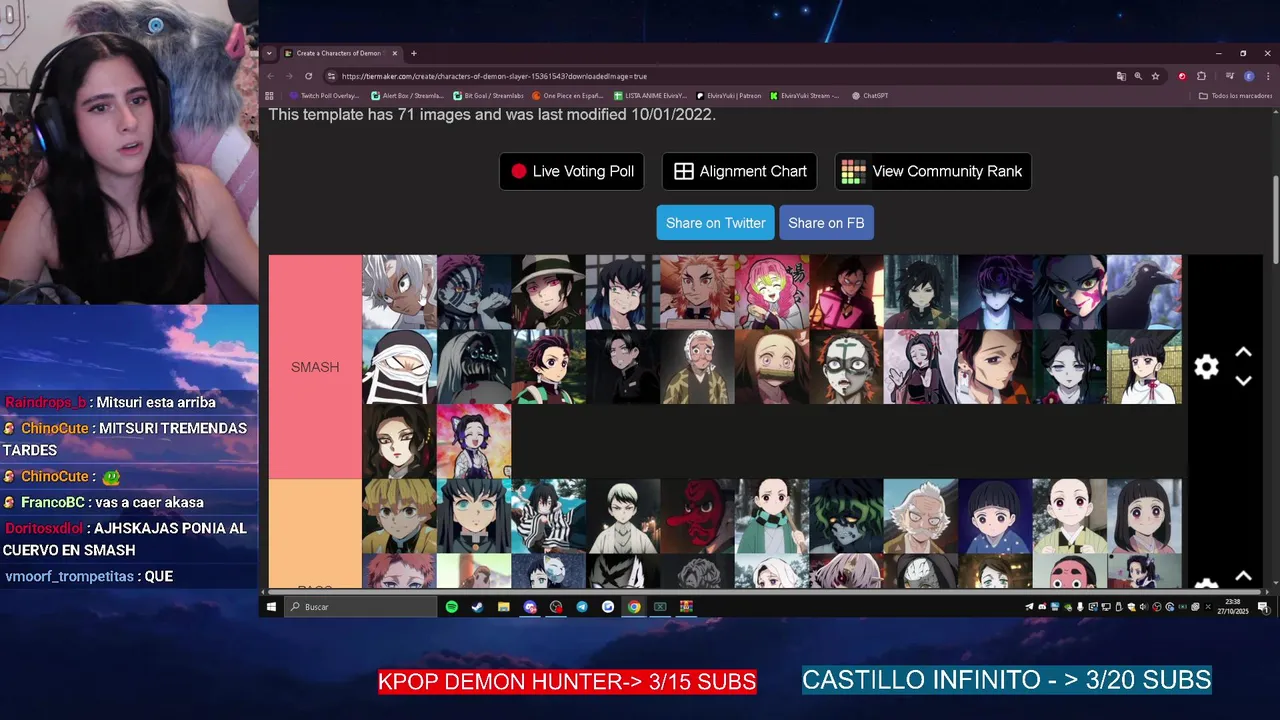Open the Alignment Chart
The image size is (1280, 720).
point(740,171)
